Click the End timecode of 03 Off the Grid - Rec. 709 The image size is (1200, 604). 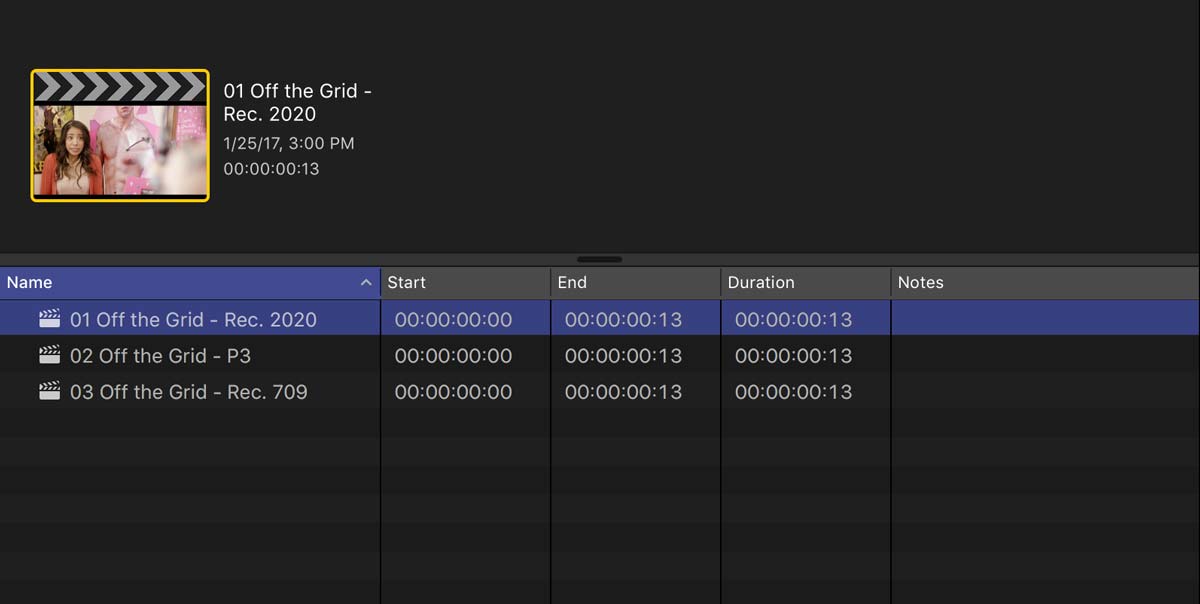(623, 392)
